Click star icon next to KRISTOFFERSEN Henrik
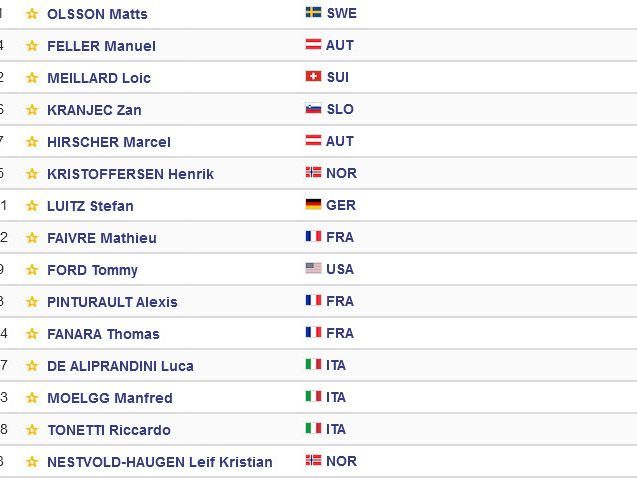The image size is (637, 478). click(32, 174)
